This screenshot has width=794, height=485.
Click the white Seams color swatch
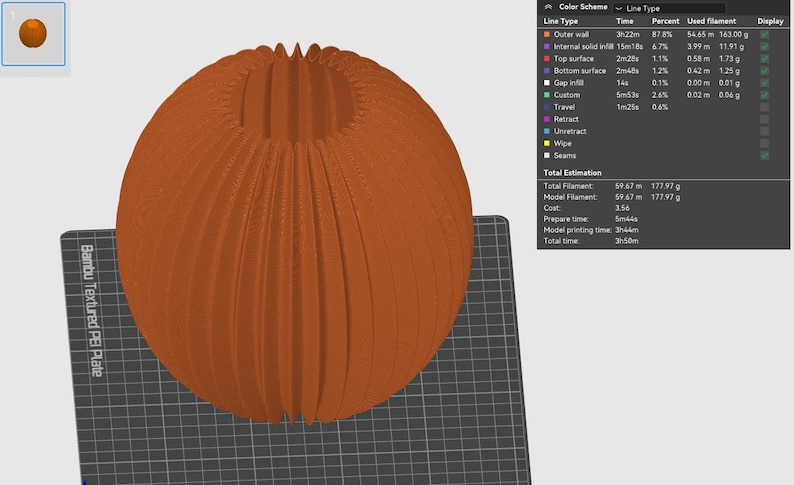click(x=547, y=155)
